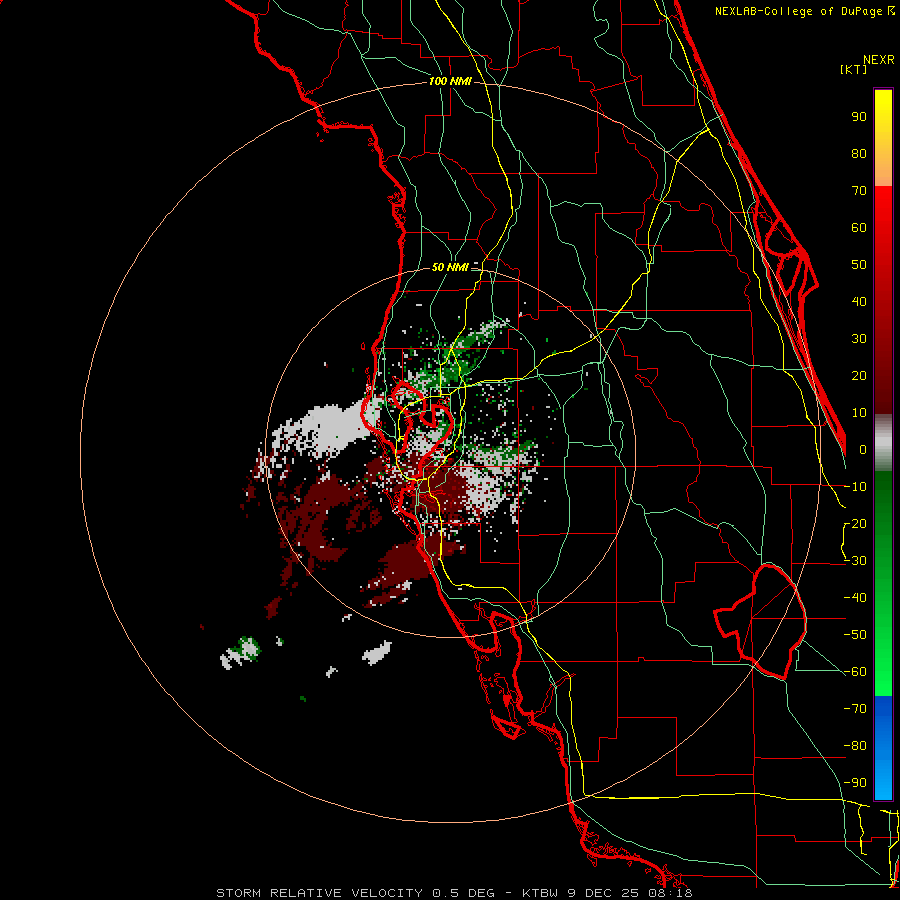Image resolution: width=900 pixels, height=900 pixels.
Task: Click the -50 value on the scale
Action: [855, 635]
